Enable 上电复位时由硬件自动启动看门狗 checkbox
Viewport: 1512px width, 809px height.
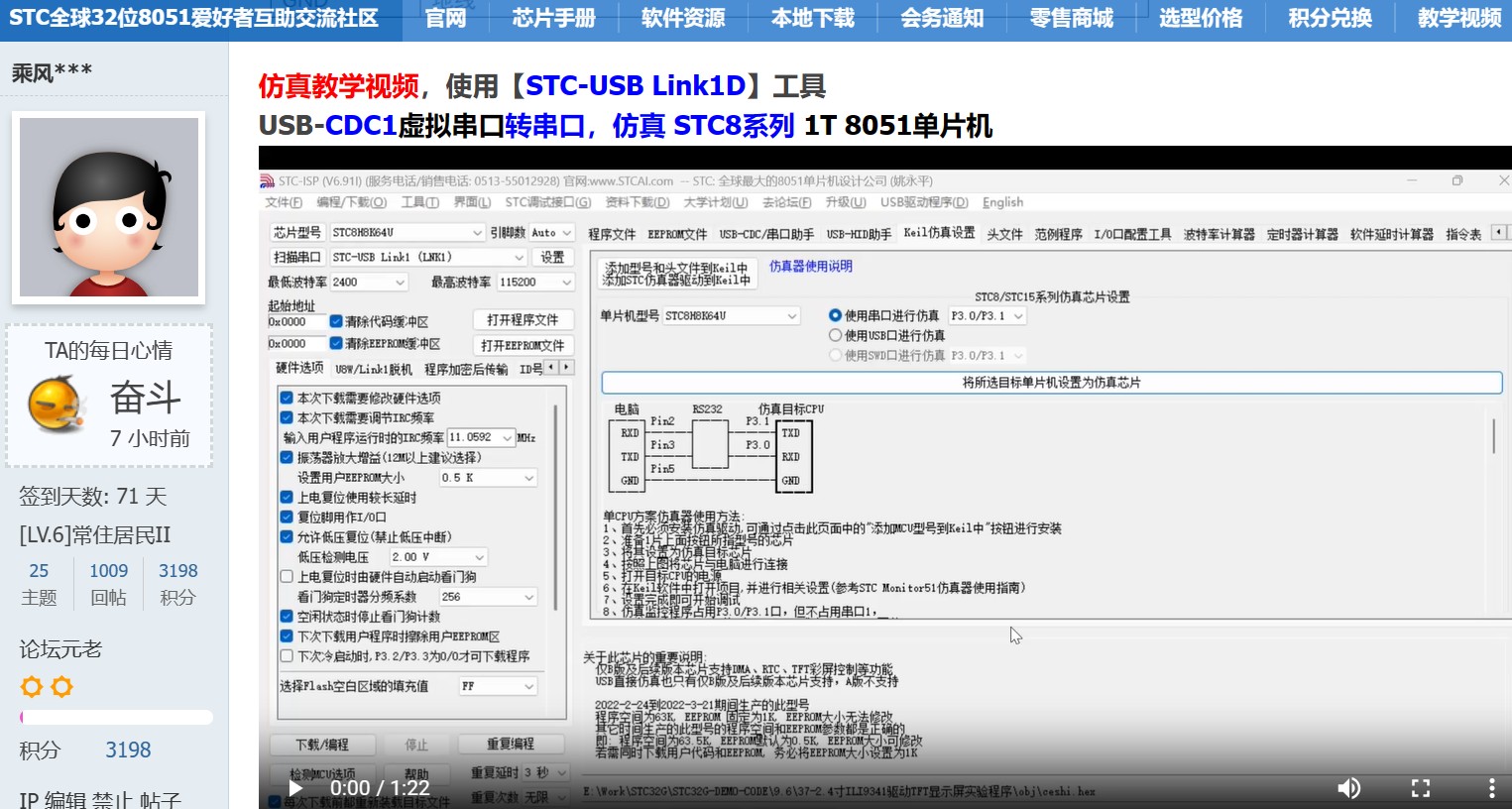(287, 576)
